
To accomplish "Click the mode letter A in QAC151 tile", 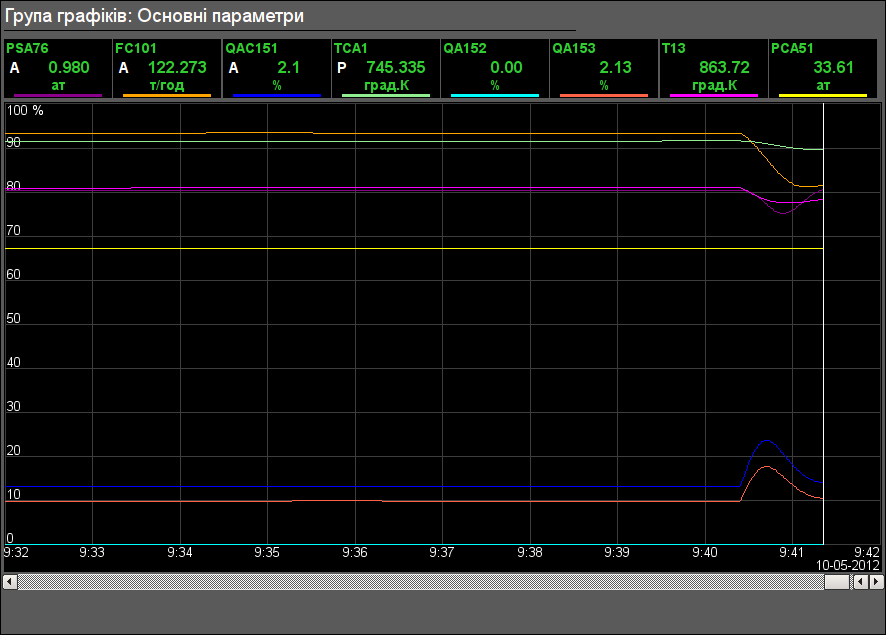I will point(233,68).
